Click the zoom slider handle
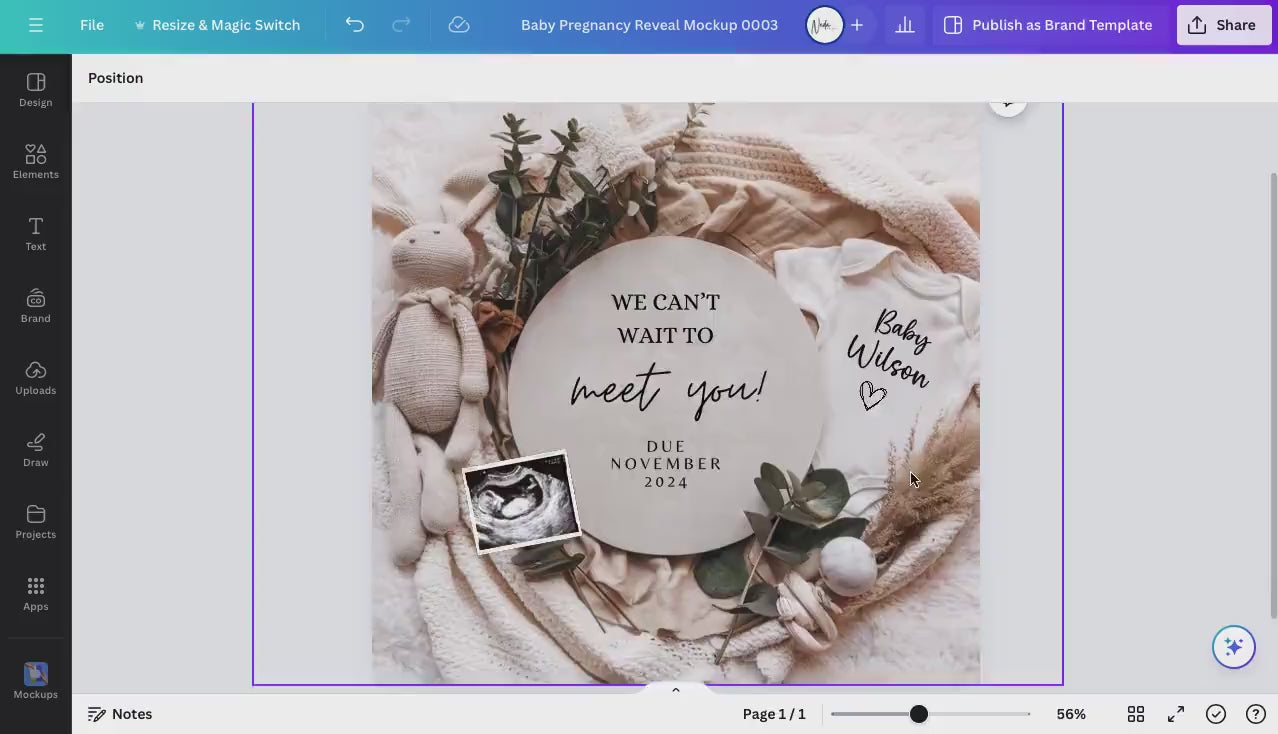Screen dimensions: 1278x734 918,714
